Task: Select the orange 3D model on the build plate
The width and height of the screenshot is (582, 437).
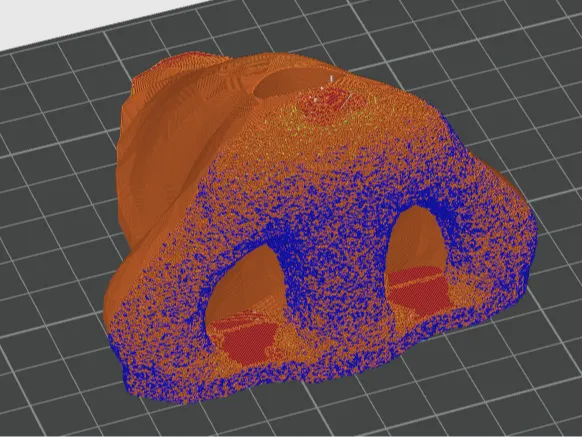Action: pyautogui.click(x=319, y=228)
